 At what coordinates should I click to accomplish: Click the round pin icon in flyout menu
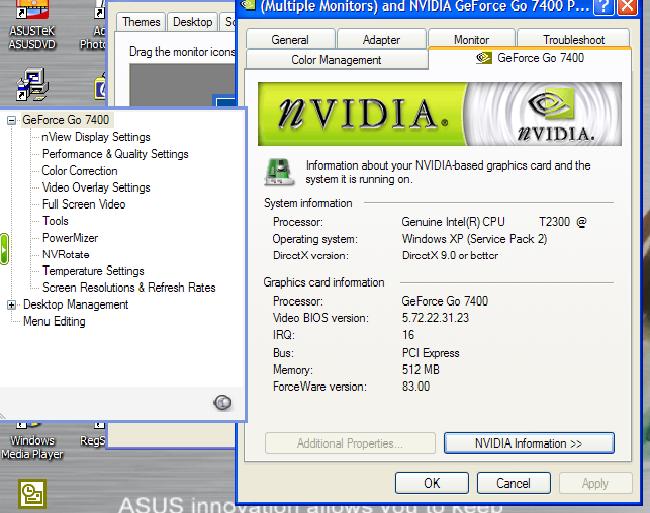[x=222, y=402]
